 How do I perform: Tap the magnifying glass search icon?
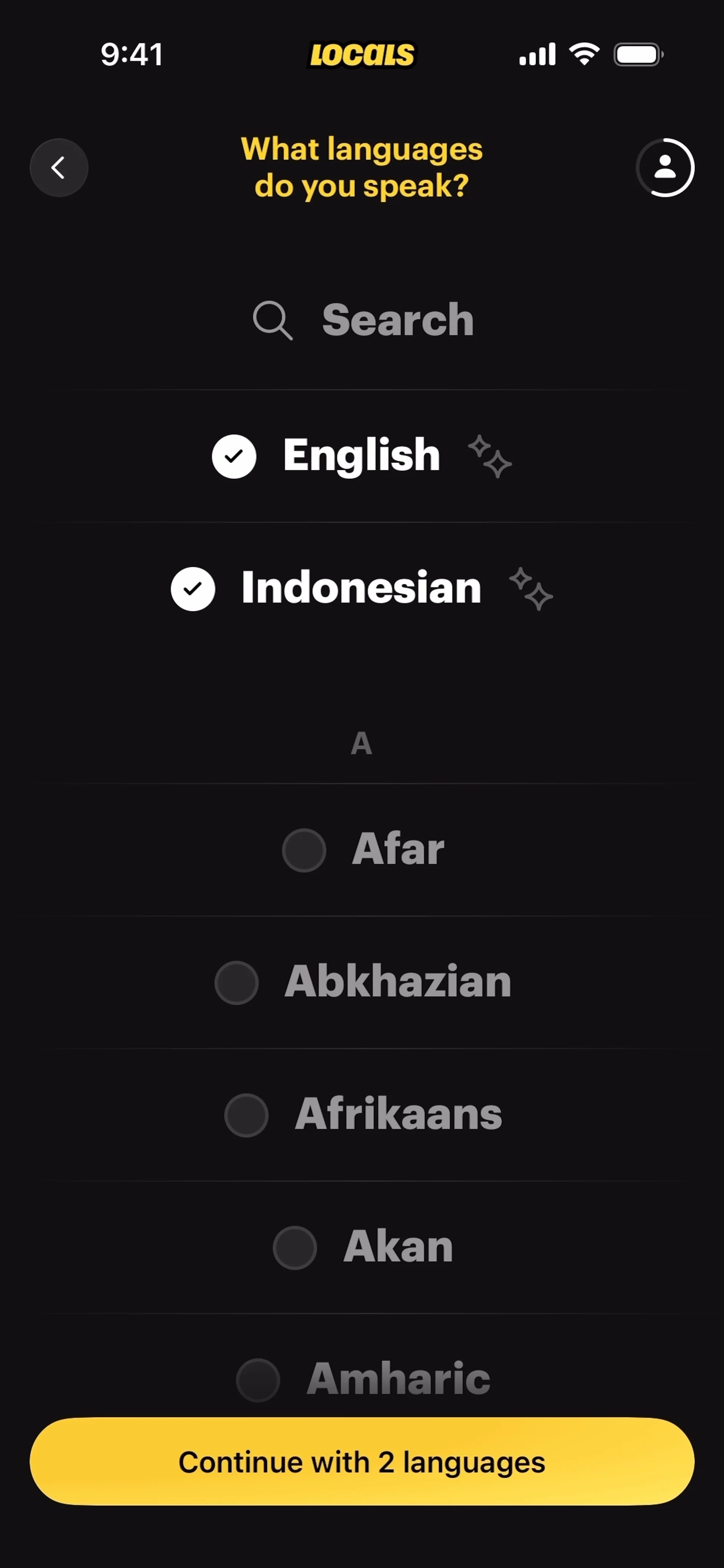click(272, 320)
